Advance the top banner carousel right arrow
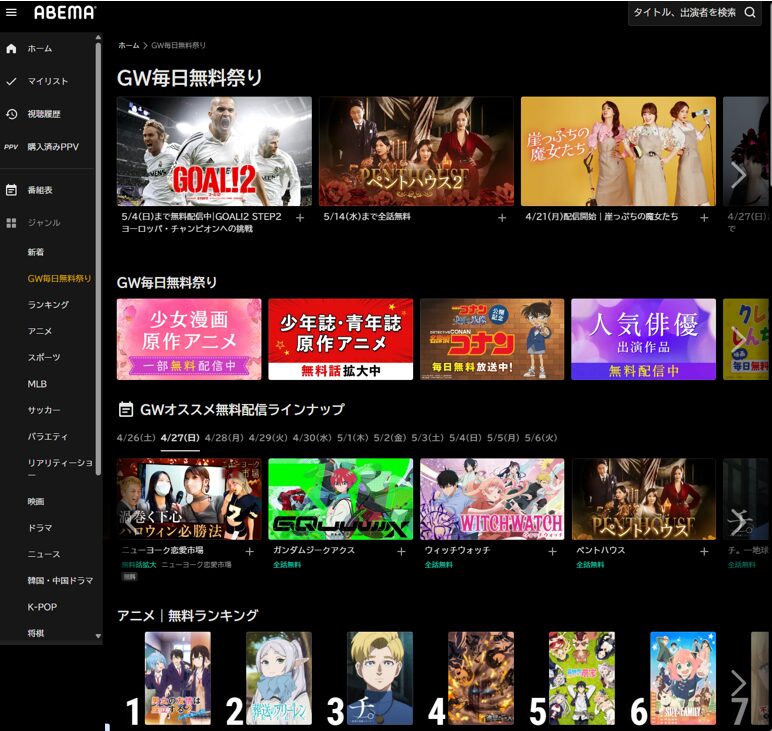 pos(738,174)
